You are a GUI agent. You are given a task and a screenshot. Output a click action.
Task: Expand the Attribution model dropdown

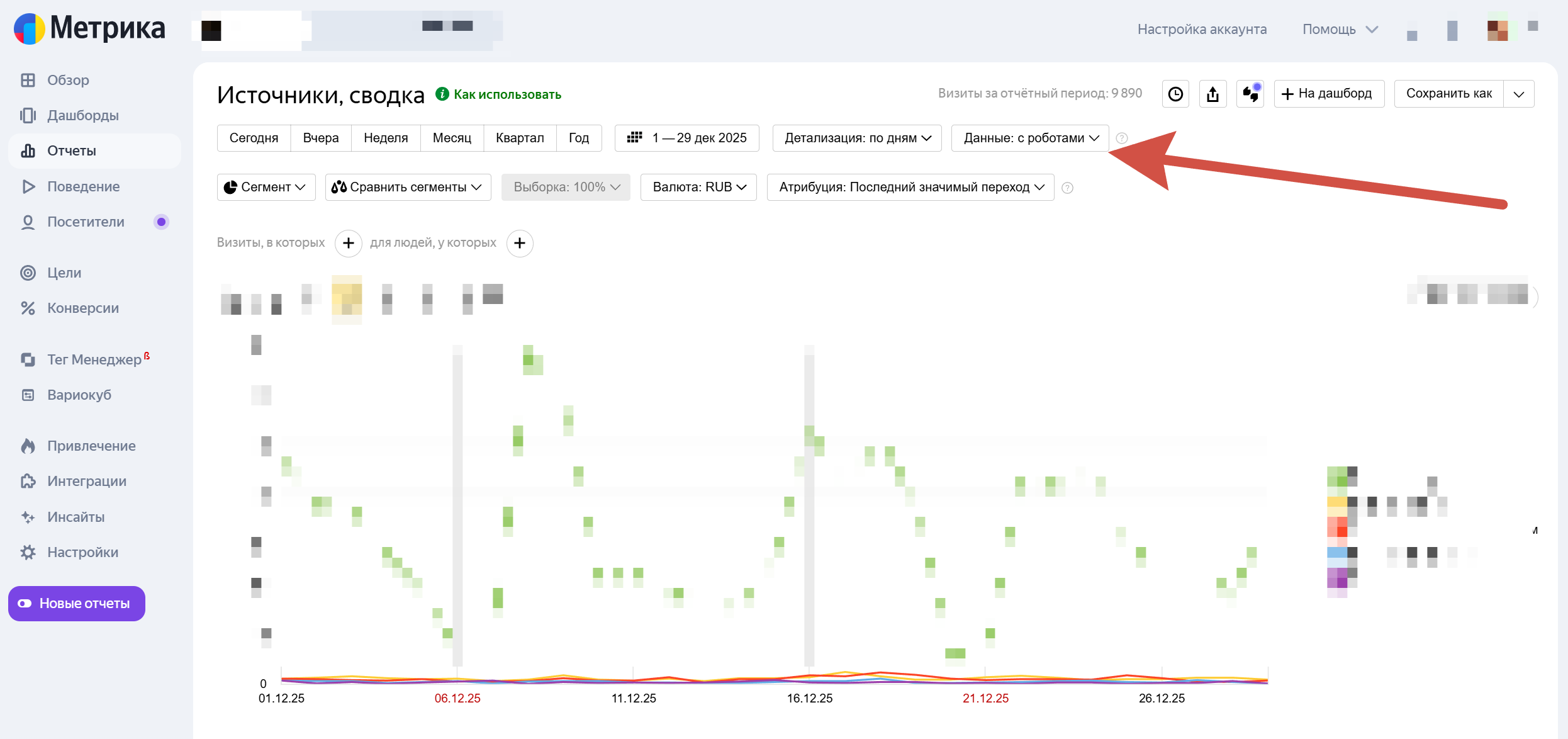[910, 187]
